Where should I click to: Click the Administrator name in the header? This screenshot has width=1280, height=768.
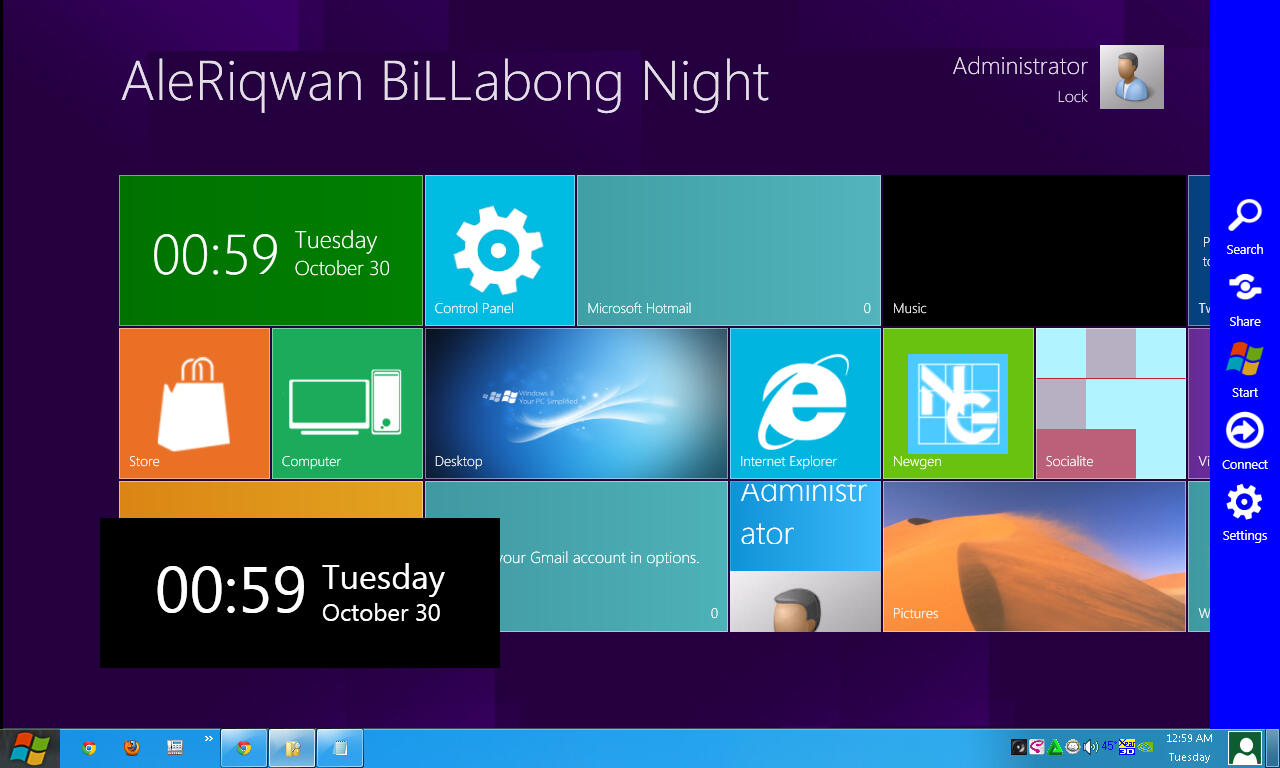click(1020, 66)
